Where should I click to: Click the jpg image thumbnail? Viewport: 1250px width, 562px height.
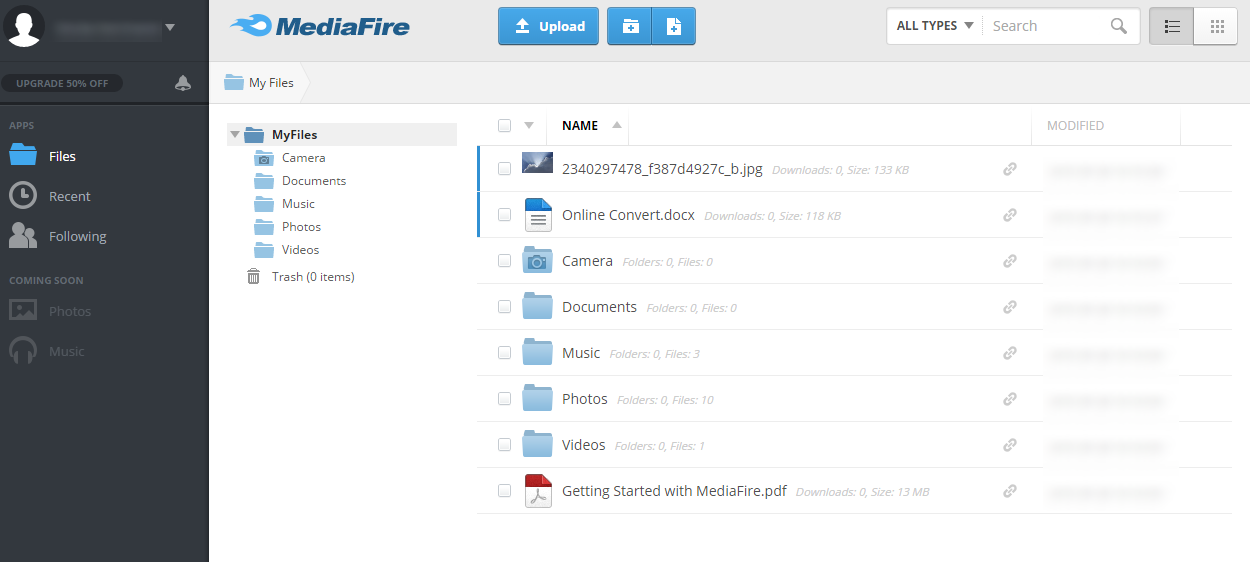coord(538,164)
